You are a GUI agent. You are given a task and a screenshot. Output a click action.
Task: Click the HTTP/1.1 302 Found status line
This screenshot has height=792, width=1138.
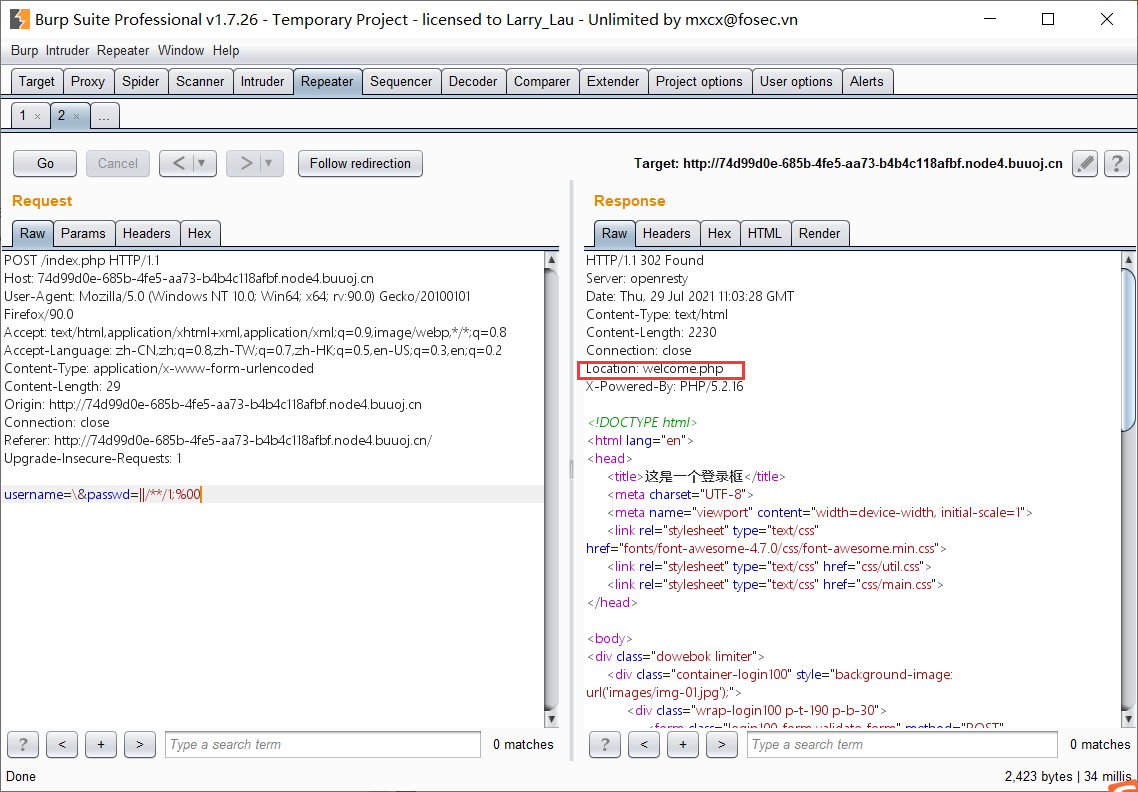644,260
